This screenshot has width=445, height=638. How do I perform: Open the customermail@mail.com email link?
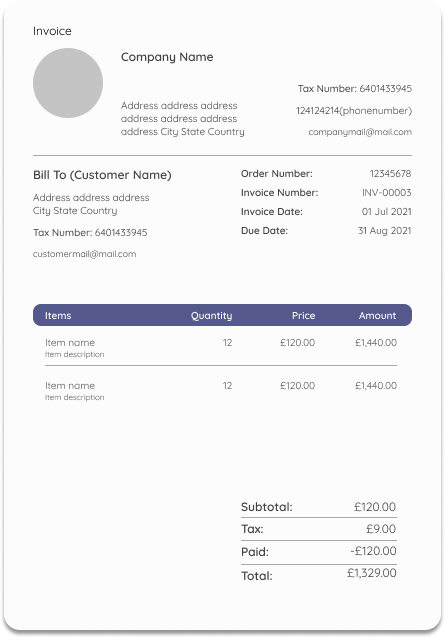click(85, 254)
